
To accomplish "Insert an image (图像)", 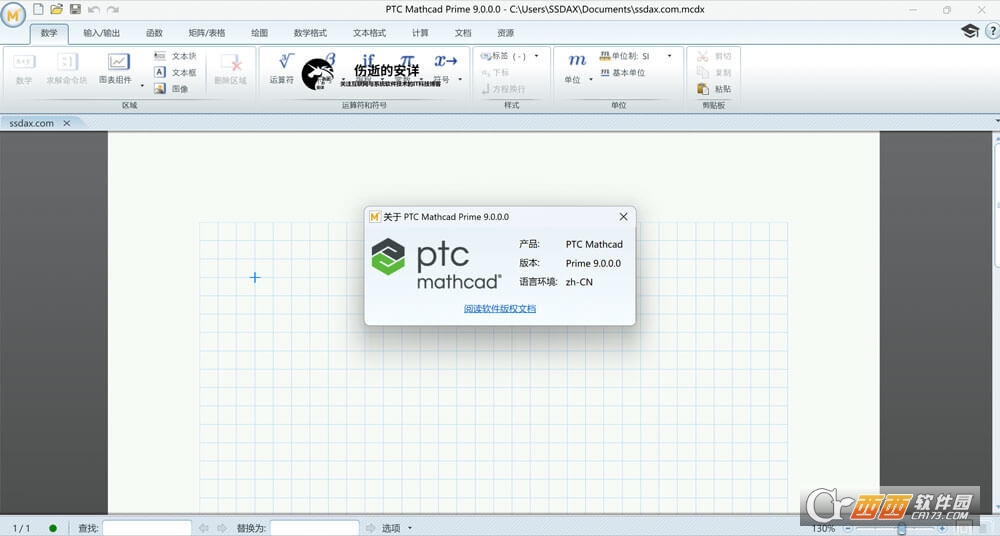I will click(x=172, y=89).
